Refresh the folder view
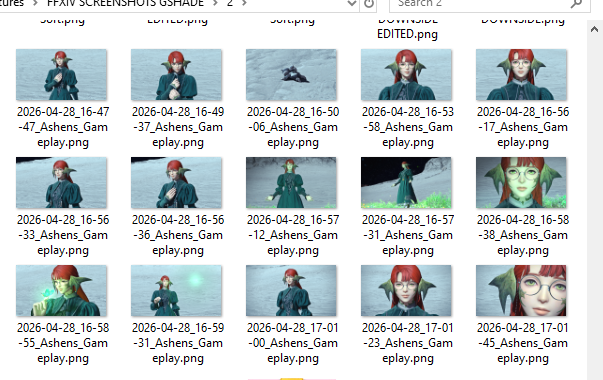This screenshot has height=380, width=603. click(x=369, y=4)
